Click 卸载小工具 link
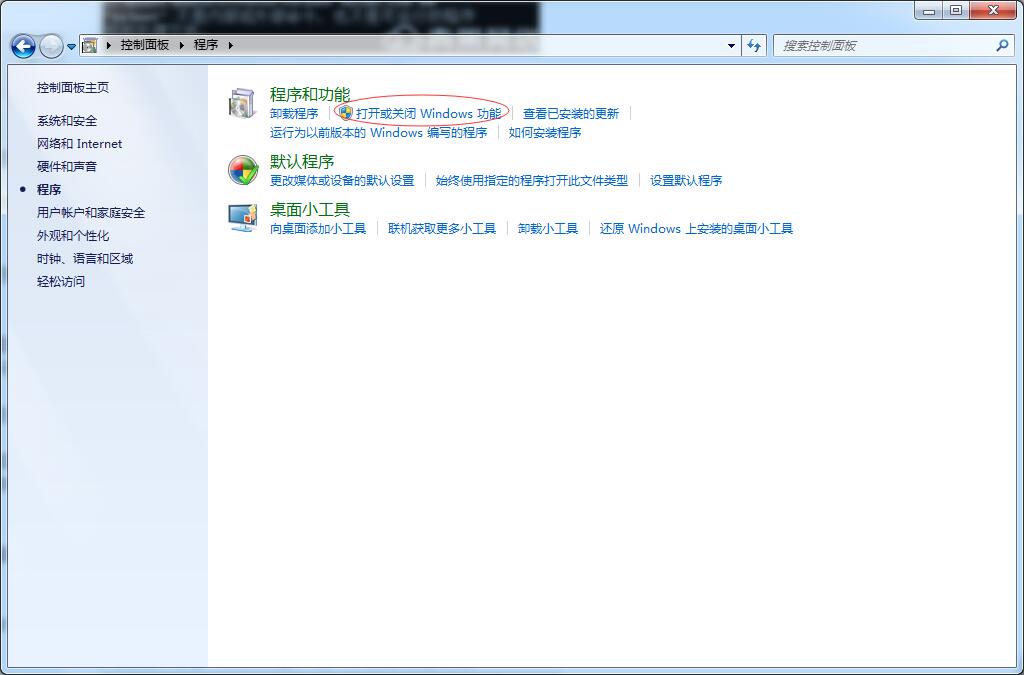Image resolution: width=1024 pixels, height=675 pixels. click(x=548, y=228)
